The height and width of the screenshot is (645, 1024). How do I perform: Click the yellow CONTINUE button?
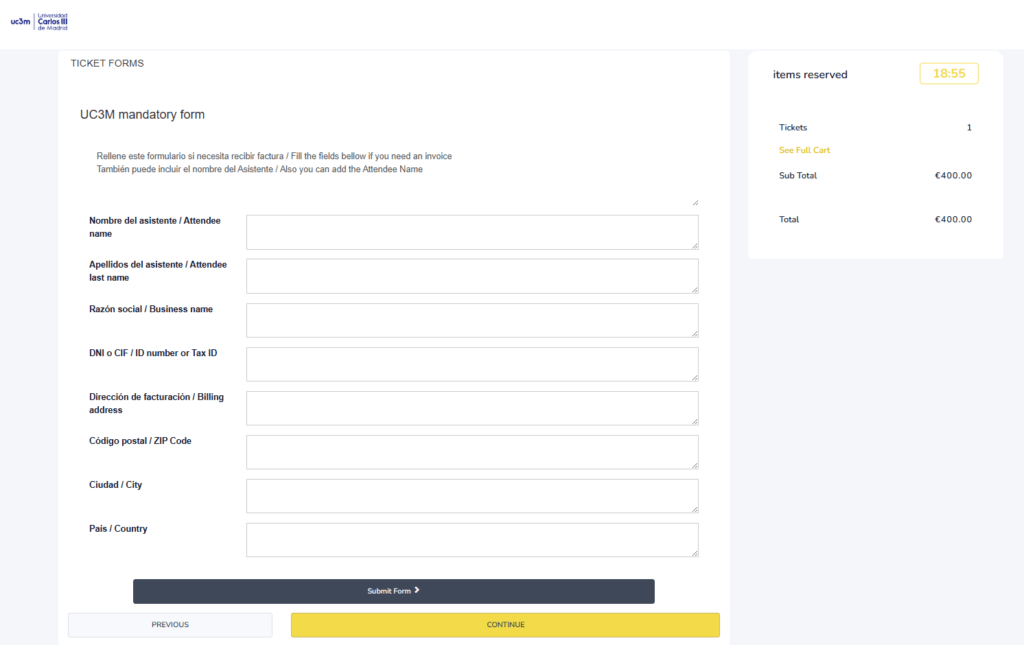coord(505,625)
